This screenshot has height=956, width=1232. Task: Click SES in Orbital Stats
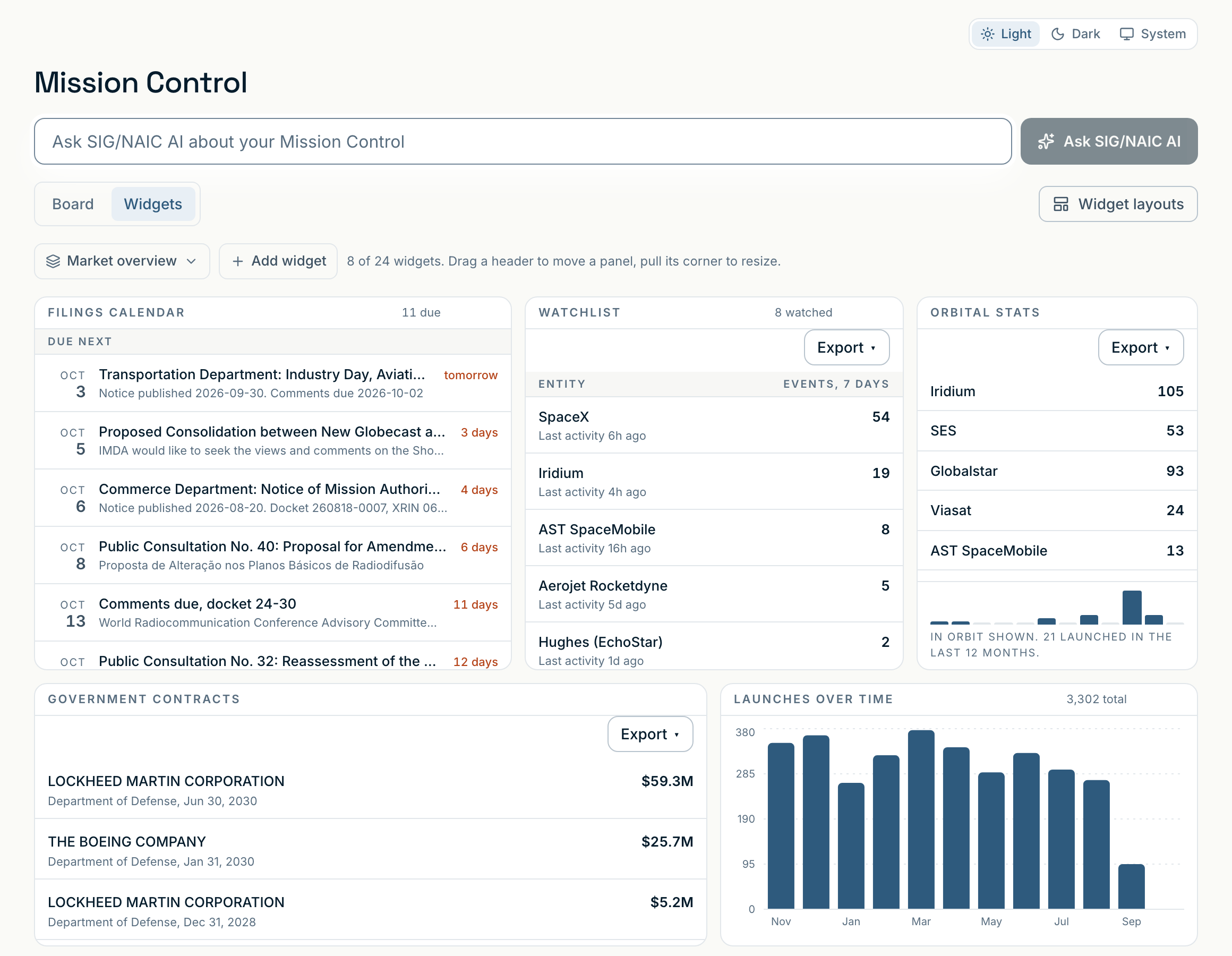click(1057, 431)
